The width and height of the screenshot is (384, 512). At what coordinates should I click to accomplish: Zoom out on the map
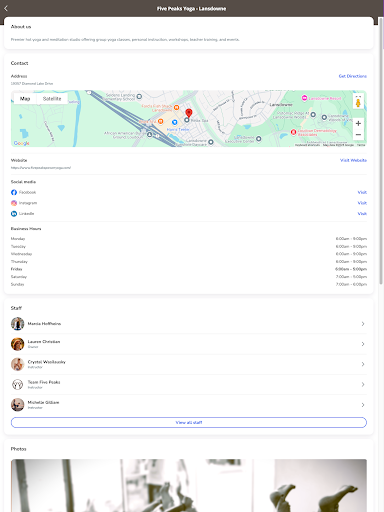pos(358,135)
